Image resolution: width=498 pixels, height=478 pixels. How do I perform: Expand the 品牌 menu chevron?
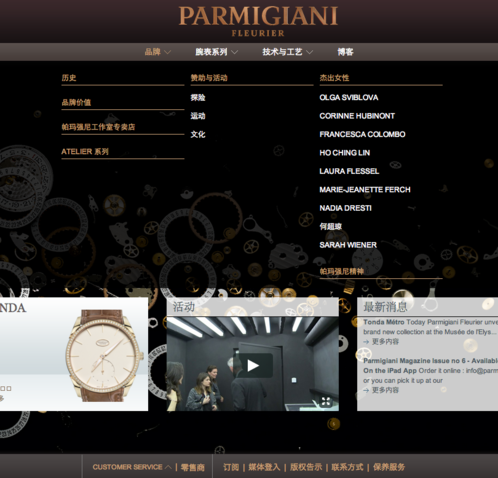pos(168,52)
